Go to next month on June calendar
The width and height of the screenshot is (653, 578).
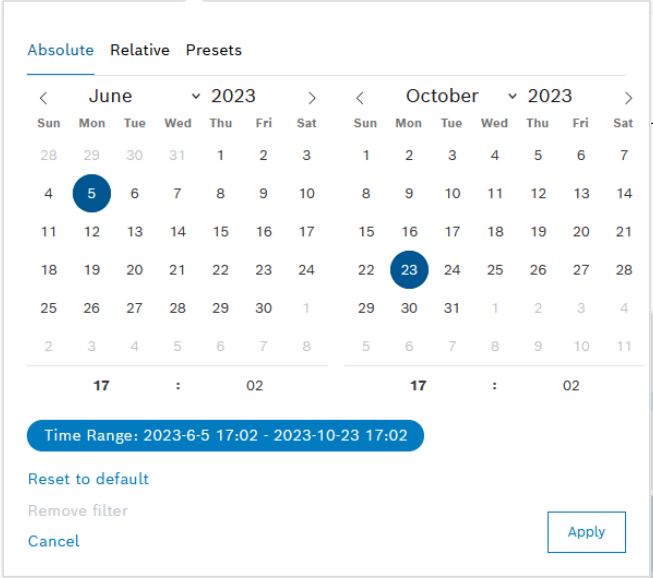(x=312, y=98)
